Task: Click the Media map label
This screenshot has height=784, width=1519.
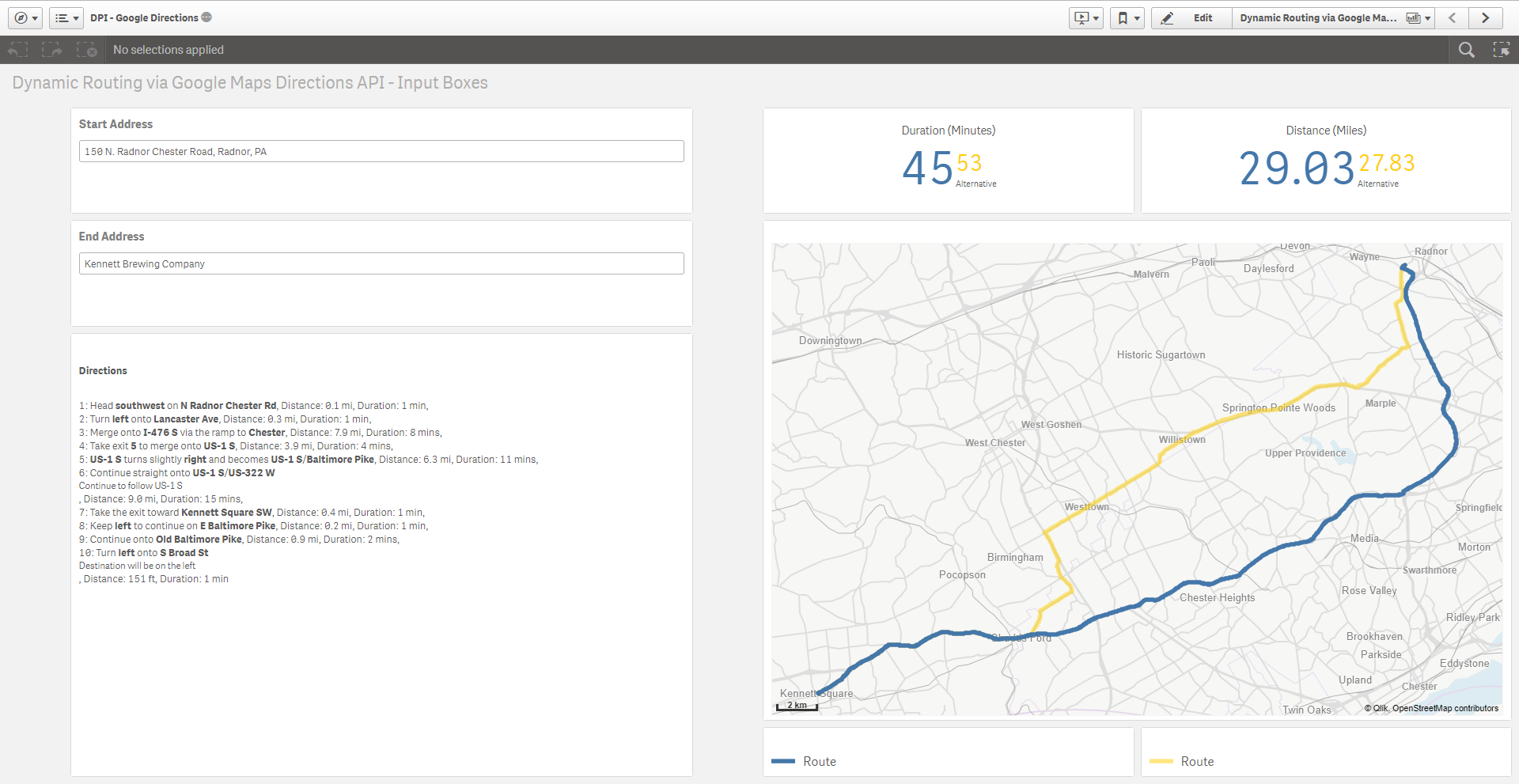Action: tap(1364, 538)
